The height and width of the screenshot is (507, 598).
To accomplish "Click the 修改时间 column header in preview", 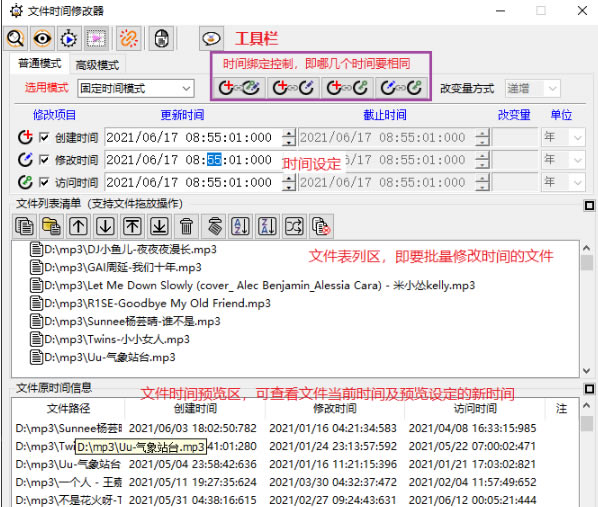I will 334,409.
